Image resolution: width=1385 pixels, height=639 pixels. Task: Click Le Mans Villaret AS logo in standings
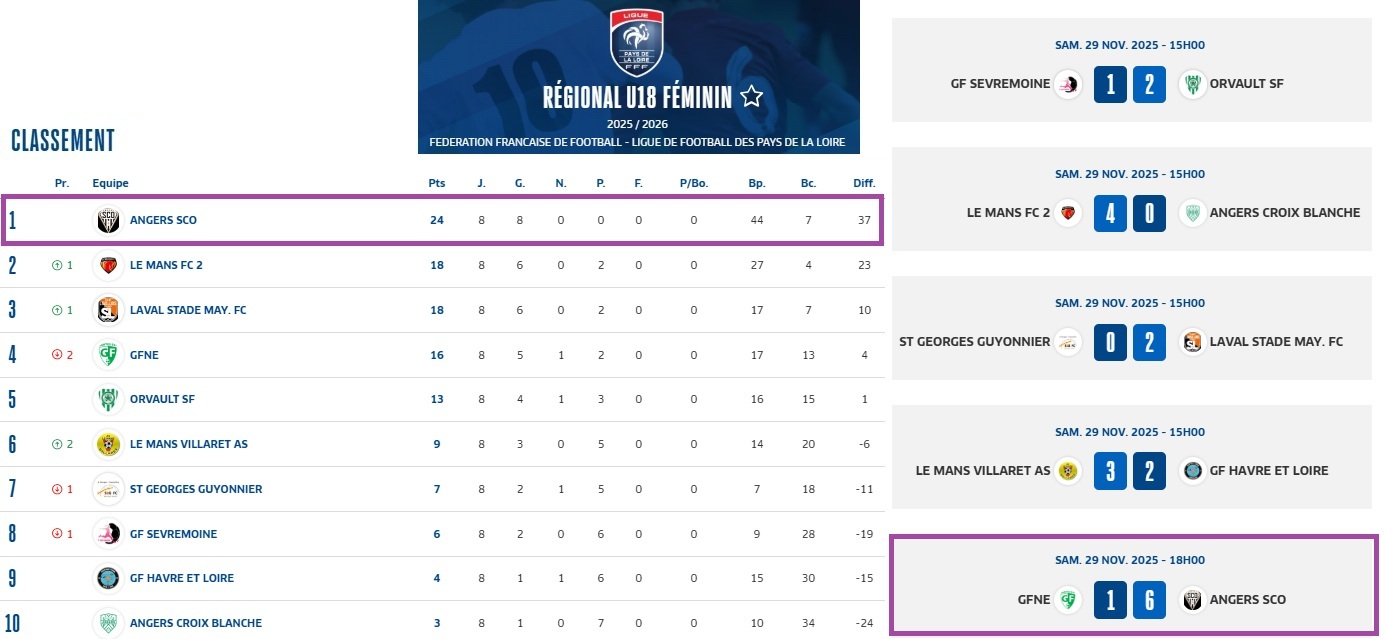tap(107, 444)
